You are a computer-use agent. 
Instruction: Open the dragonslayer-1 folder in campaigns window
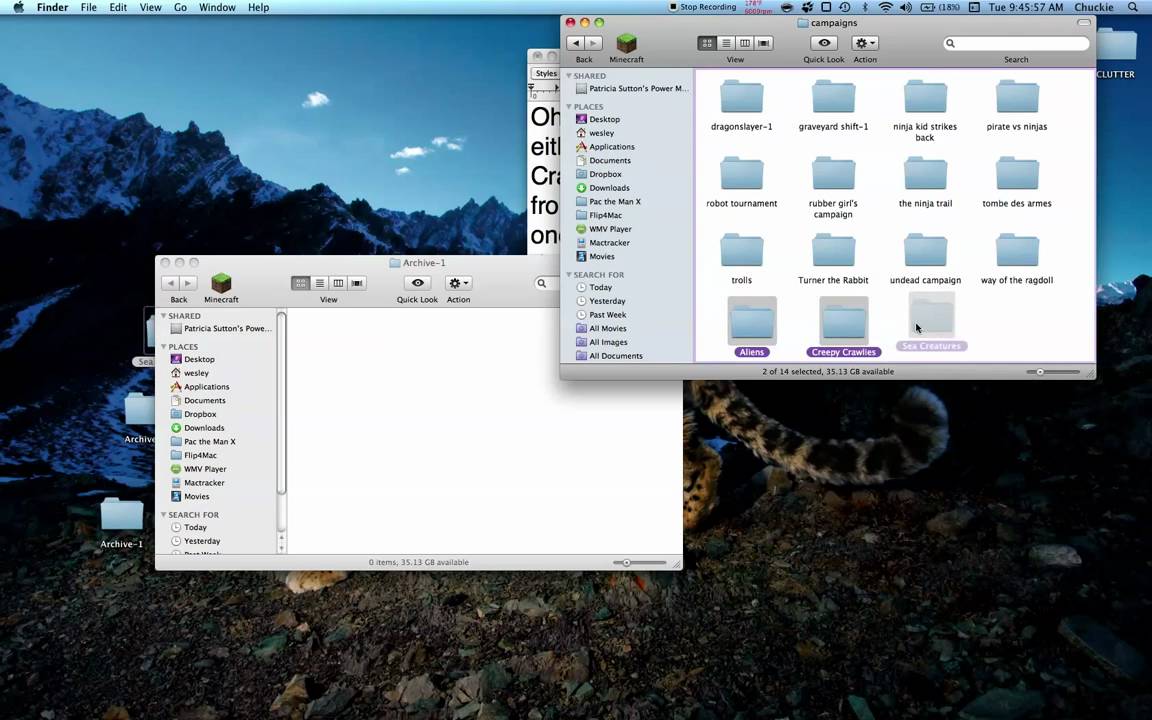pyautogui.click(x=741, y=98)
